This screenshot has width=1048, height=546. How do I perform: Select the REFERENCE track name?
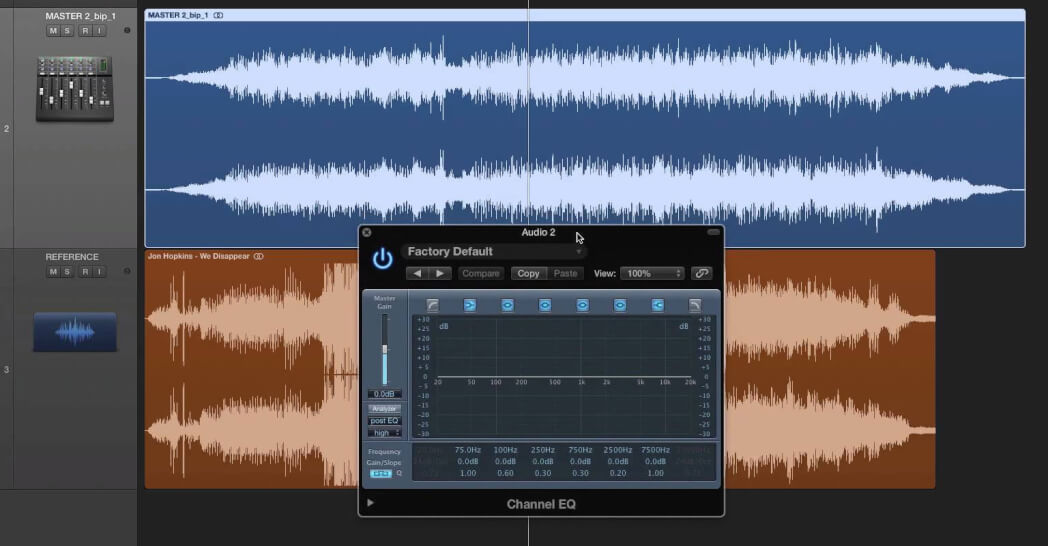pos(72,257)
